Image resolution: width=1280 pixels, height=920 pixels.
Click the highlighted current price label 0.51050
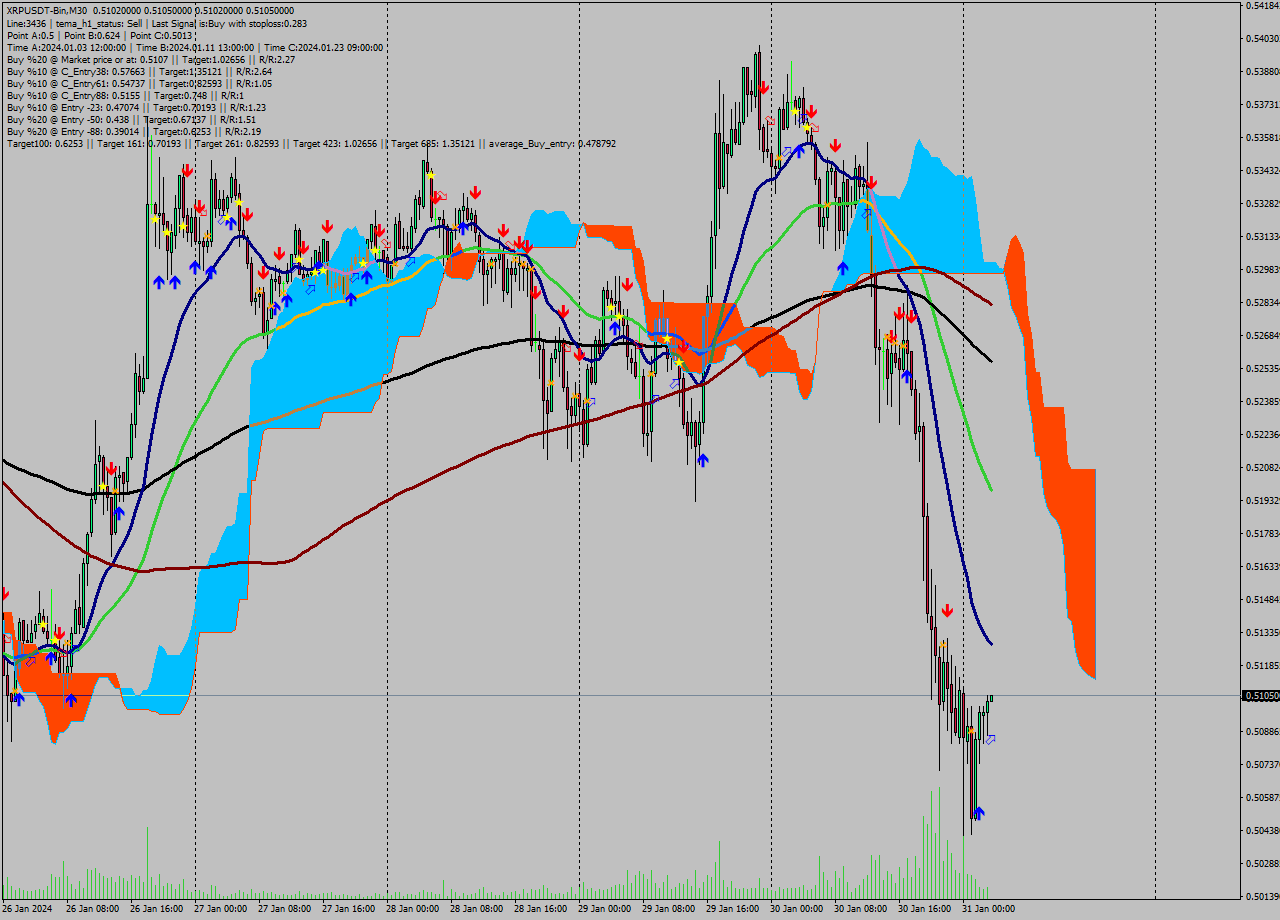click(1260, 695)
